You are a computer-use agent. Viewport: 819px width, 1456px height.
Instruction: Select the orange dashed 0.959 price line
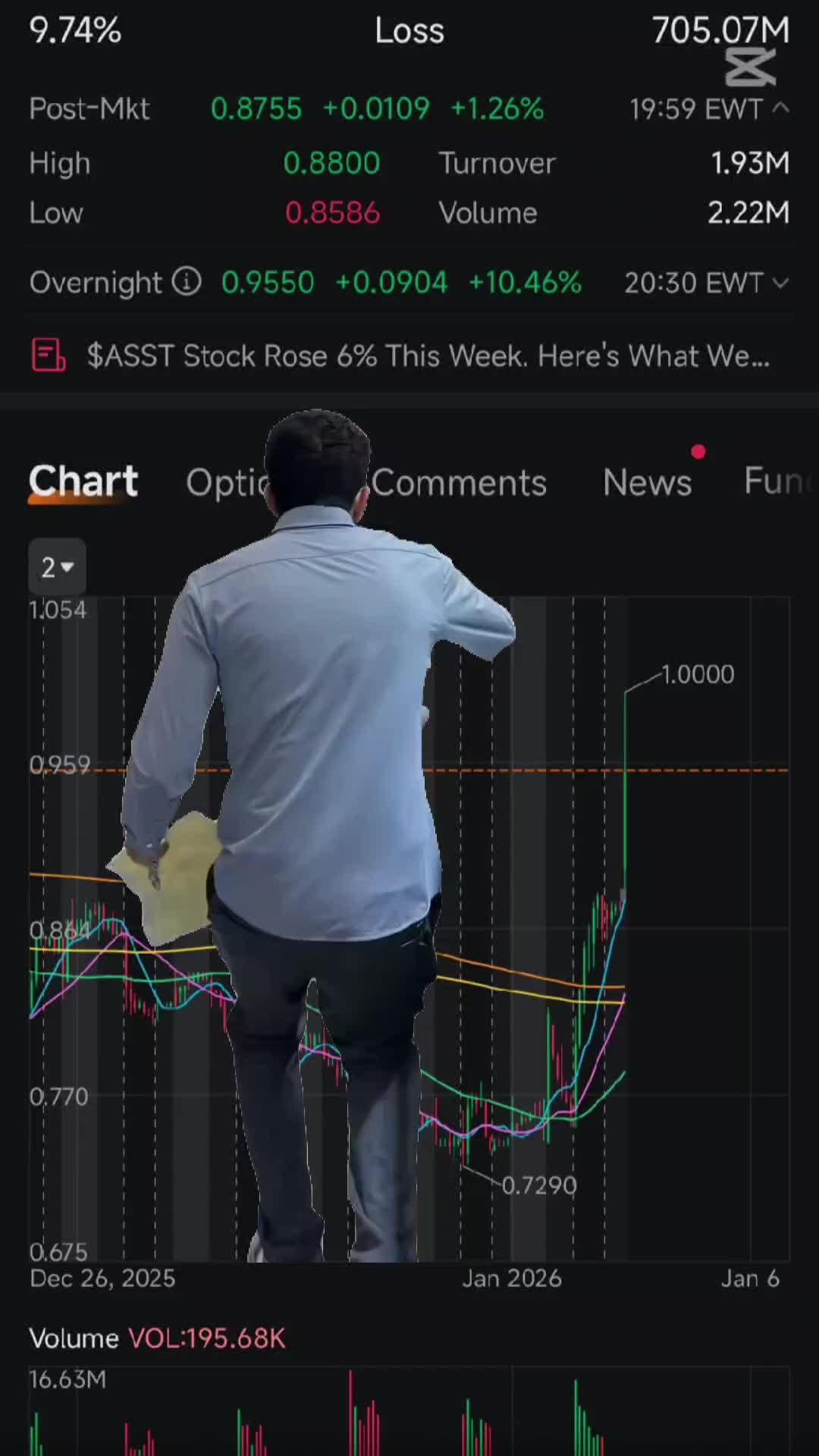605,770
